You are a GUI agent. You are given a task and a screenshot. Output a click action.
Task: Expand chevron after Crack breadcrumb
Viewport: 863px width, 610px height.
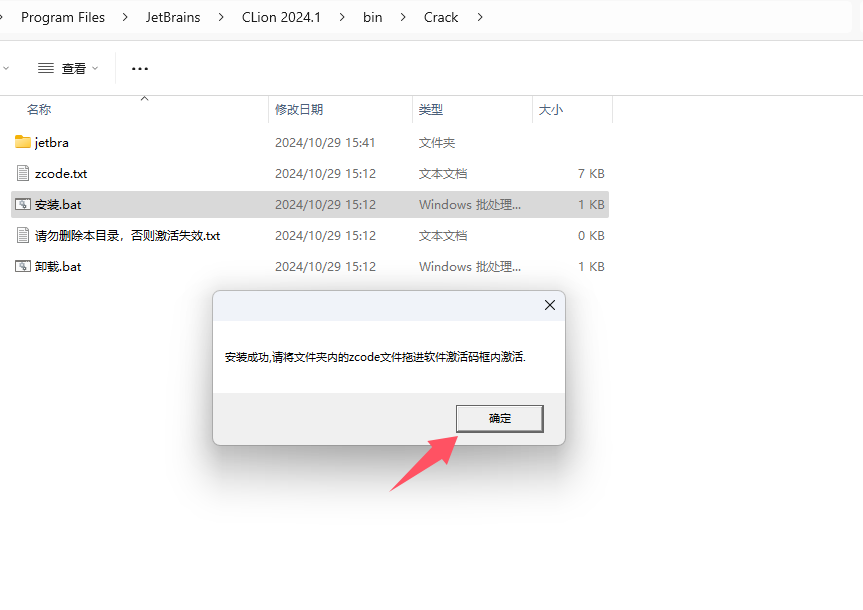point(480,18)
